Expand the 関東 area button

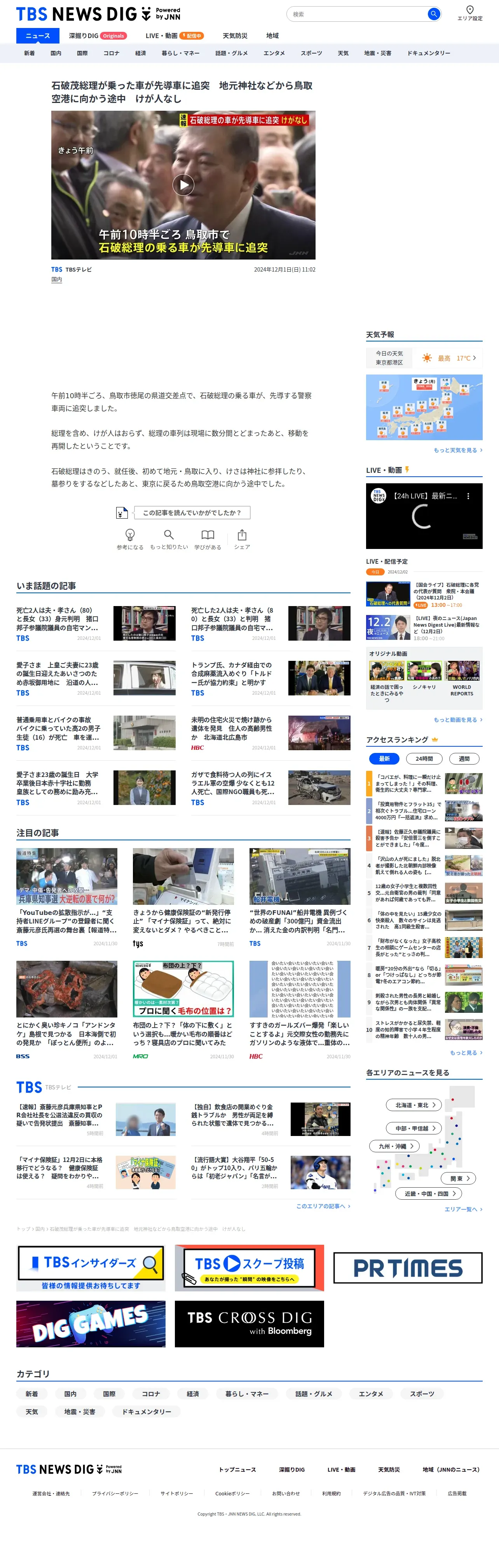click(459, 1178)
